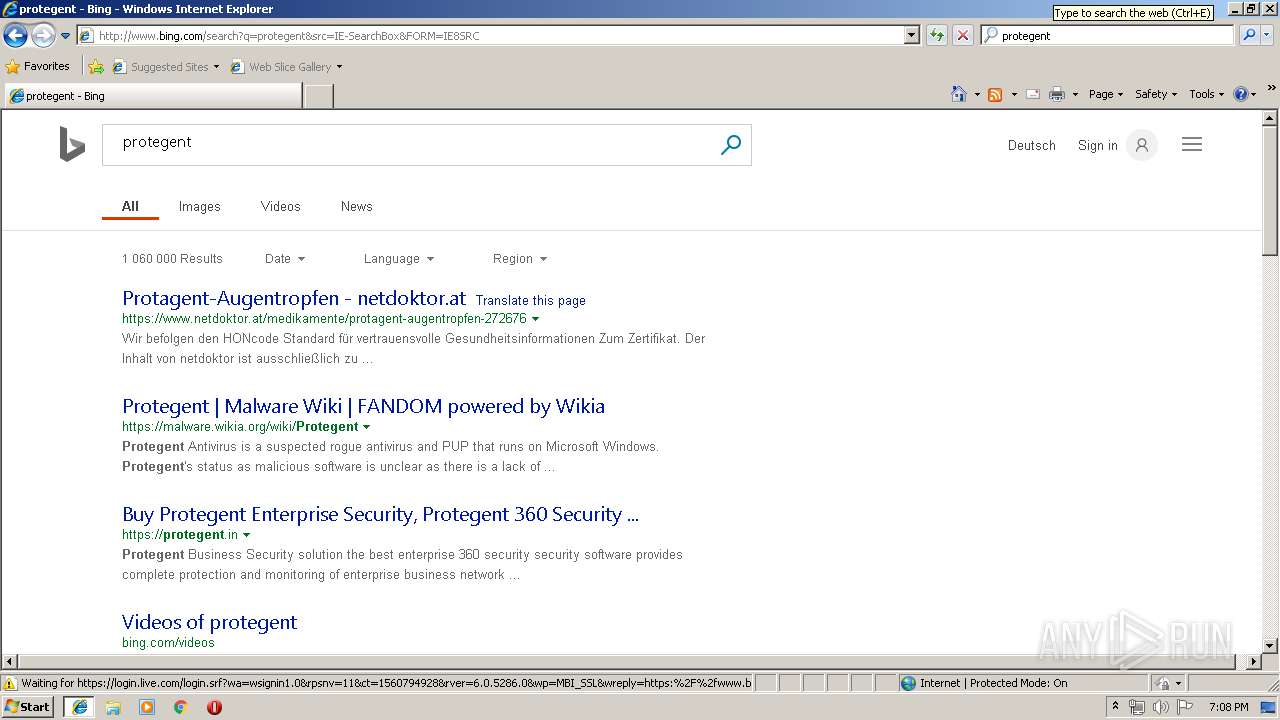Open the Windows Media Player taskbar icon
The width and height of the screenshot is (1280, 720).
click(147, 707)
